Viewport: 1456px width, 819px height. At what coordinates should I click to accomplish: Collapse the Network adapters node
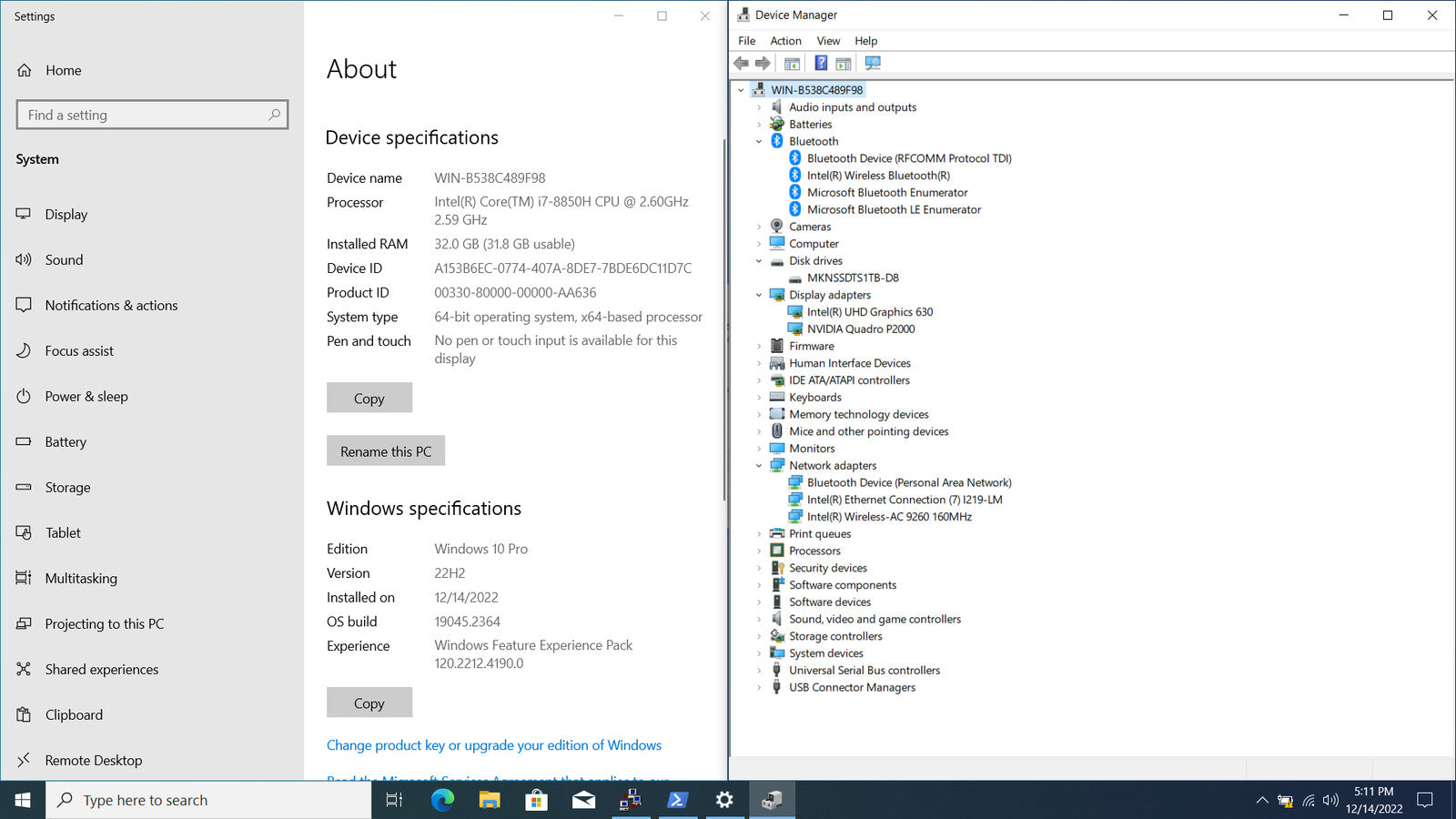(x=759, y=466)
